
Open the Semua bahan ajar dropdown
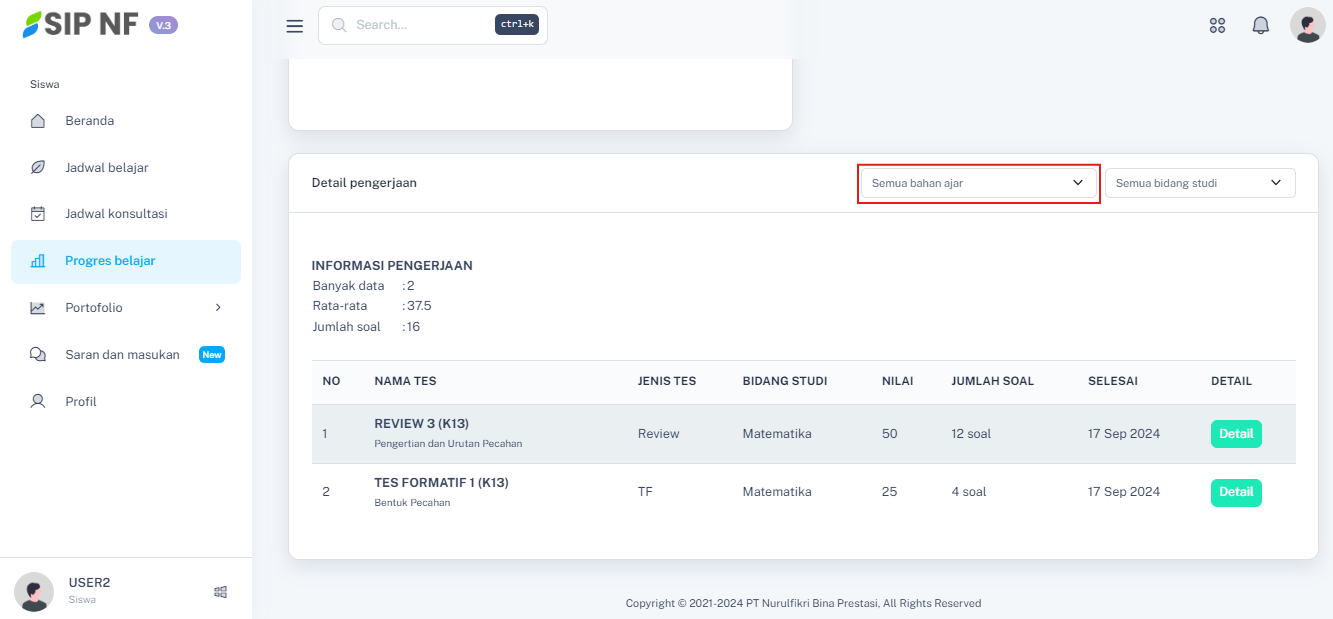coord(978,184)
